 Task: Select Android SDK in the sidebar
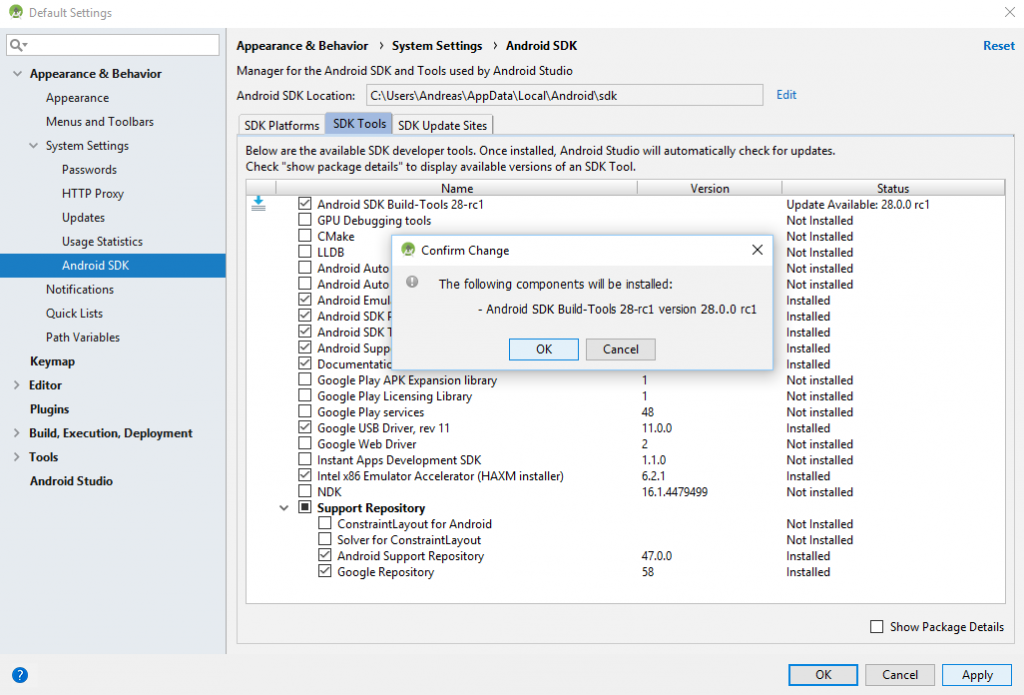(113, 265)
